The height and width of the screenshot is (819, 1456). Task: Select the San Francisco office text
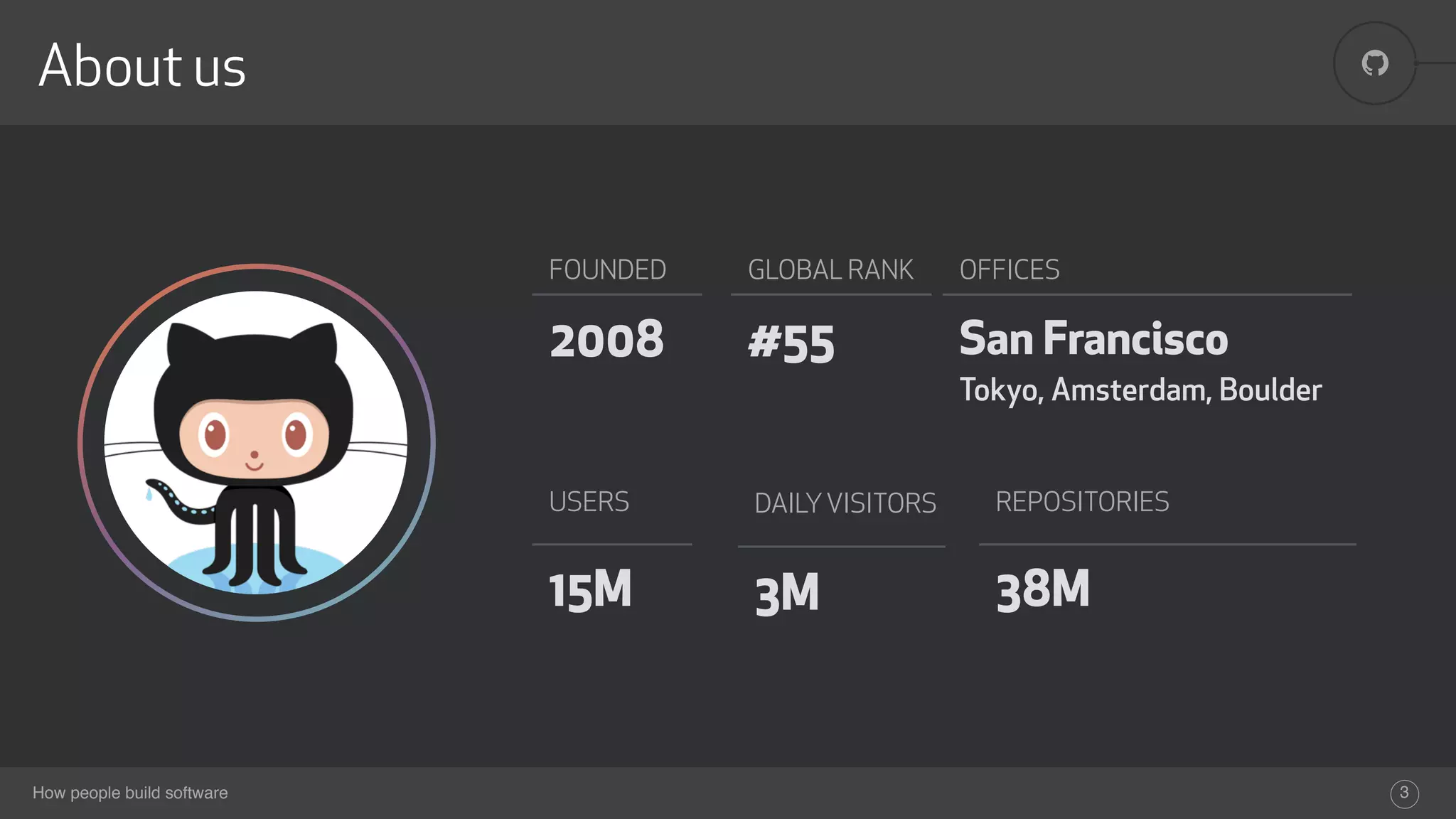[1093, 338]
